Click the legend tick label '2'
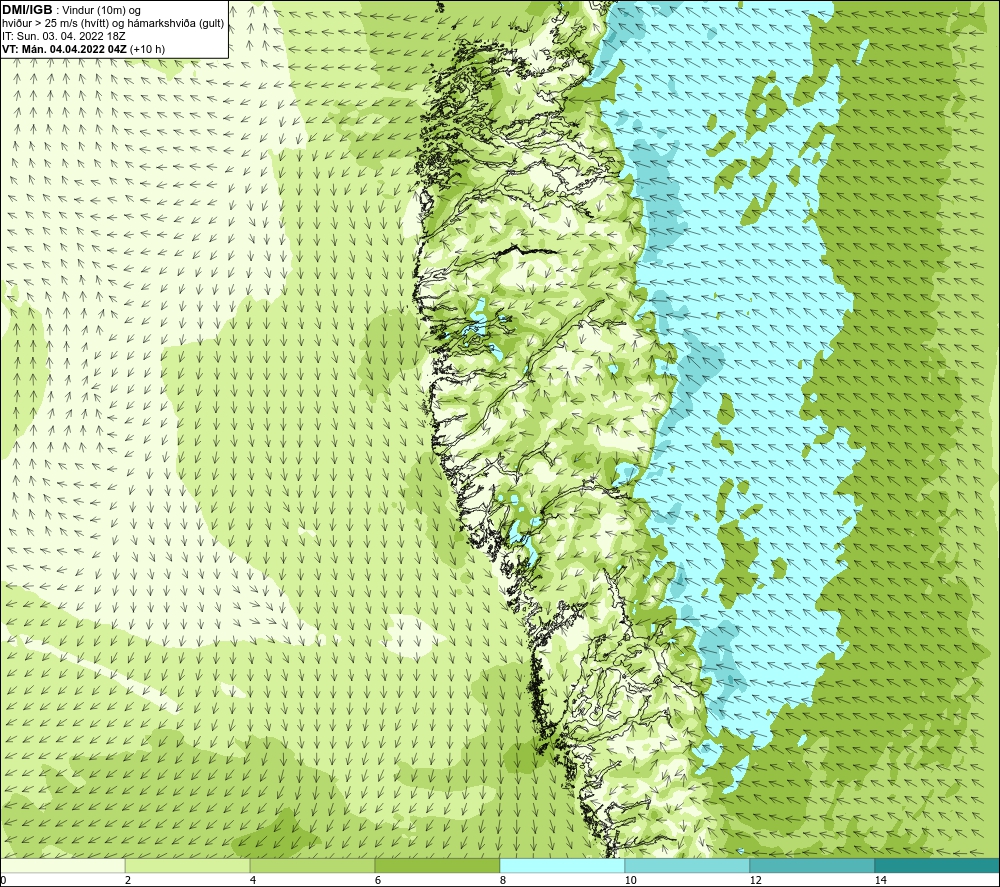The image size is (1000, 887). (x=128, y=880)
